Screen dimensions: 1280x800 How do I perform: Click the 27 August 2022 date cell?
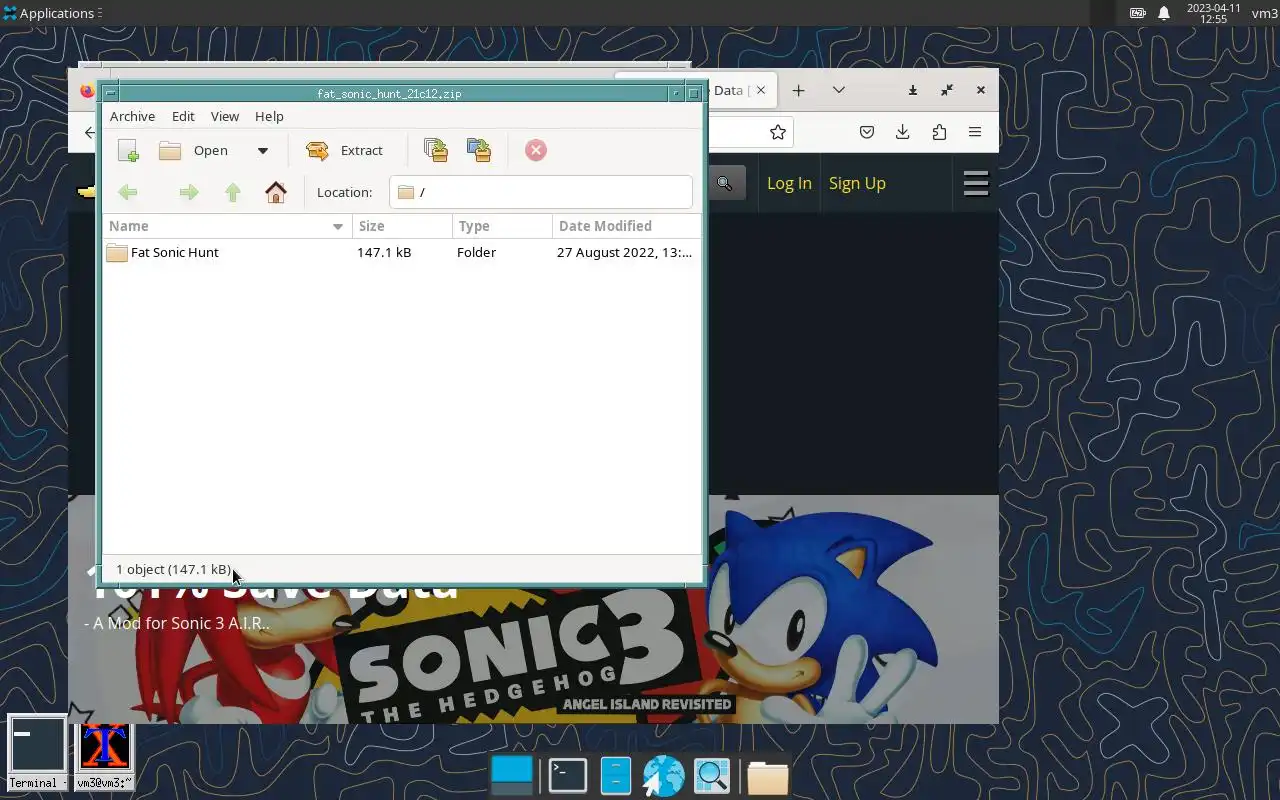click(x=624, y=253)
